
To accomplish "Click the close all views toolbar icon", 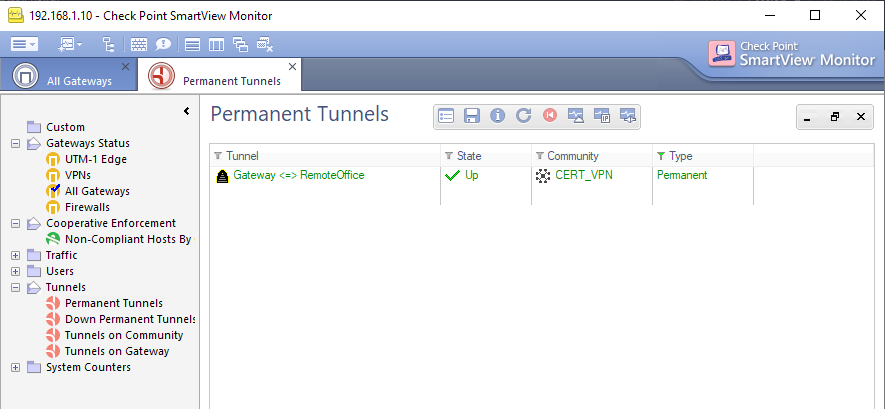I will (265, 44).
